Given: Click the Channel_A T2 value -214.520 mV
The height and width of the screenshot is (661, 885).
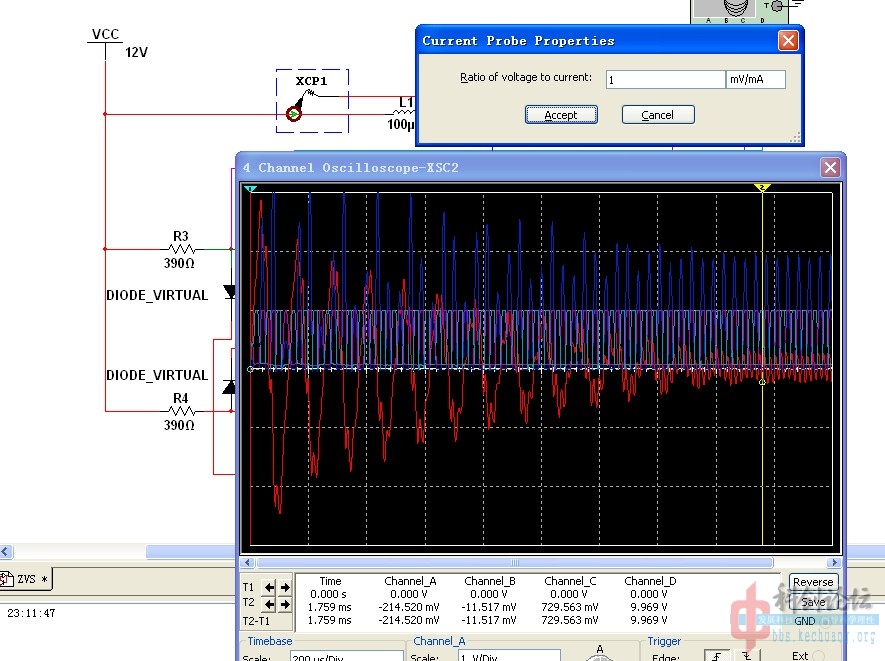Looking at the screenshot, I should tap(409, 607).
